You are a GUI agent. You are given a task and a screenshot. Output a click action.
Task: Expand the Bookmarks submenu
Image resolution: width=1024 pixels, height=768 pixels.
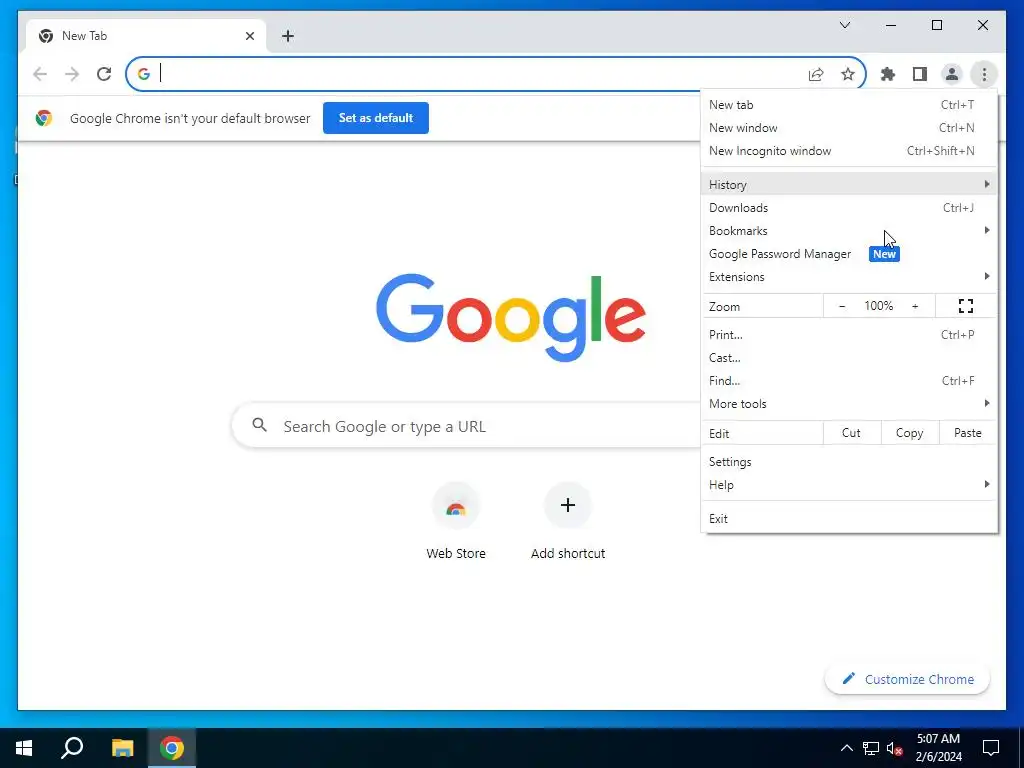click(x=849, y=231)
